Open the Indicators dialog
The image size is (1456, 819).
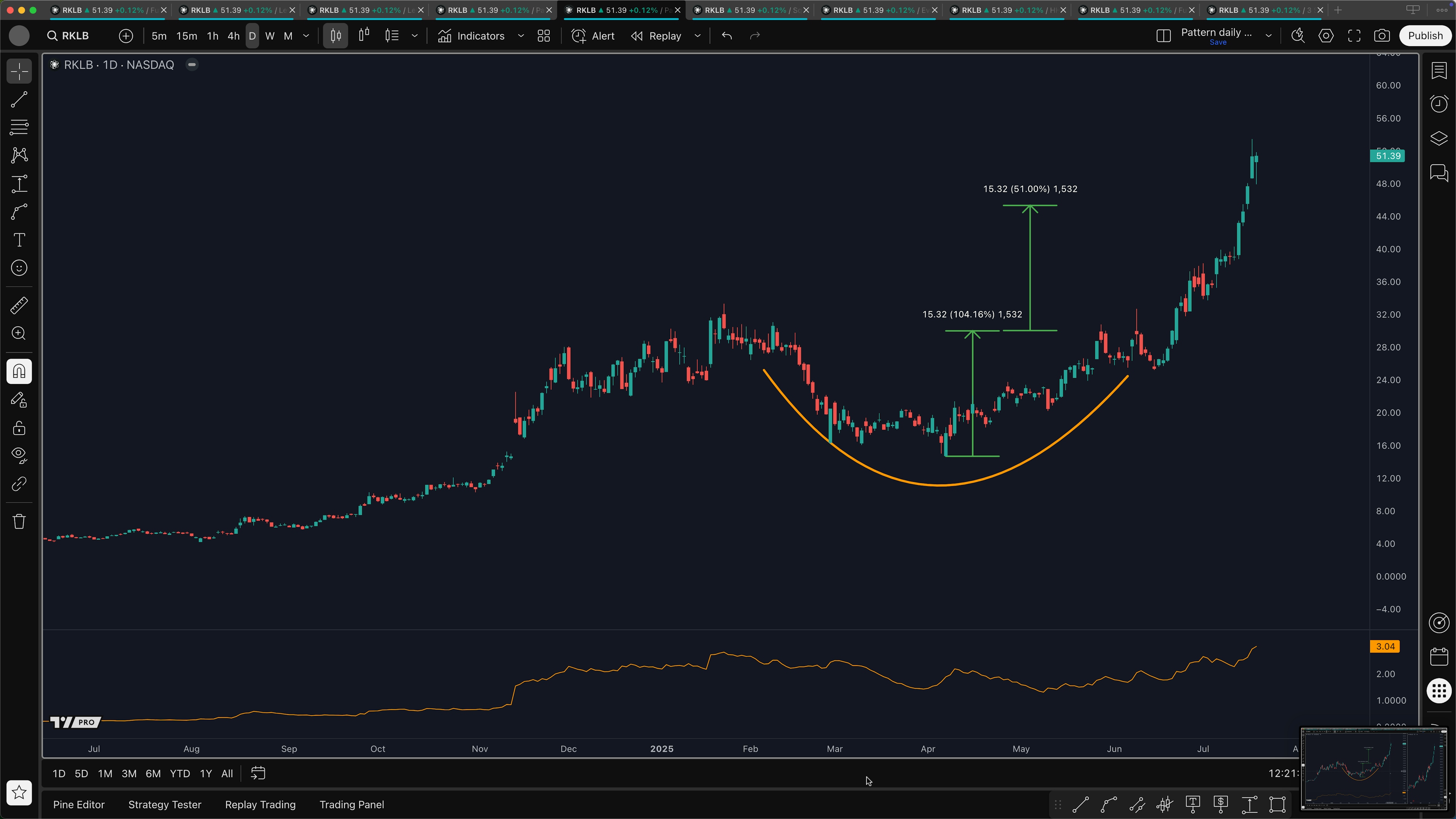pyautogui.click(x=471, y=36)
